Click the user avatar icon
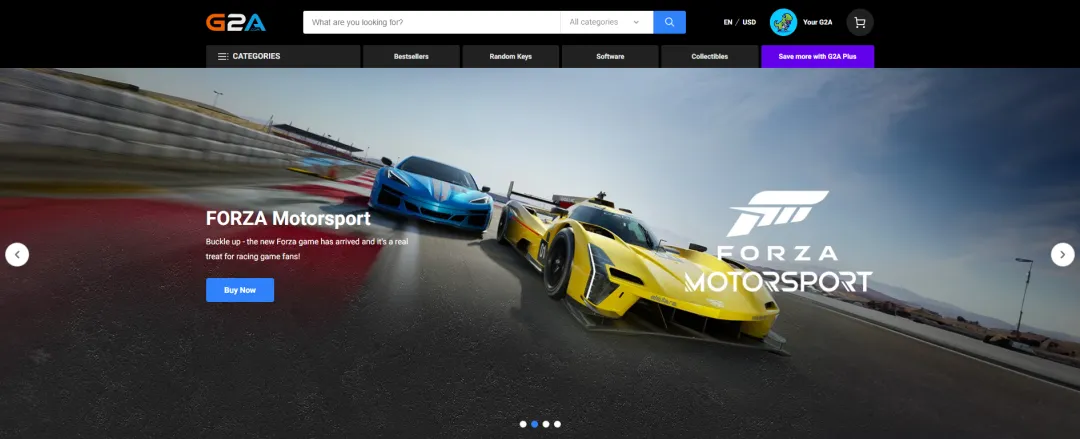 tap(783, 22)
